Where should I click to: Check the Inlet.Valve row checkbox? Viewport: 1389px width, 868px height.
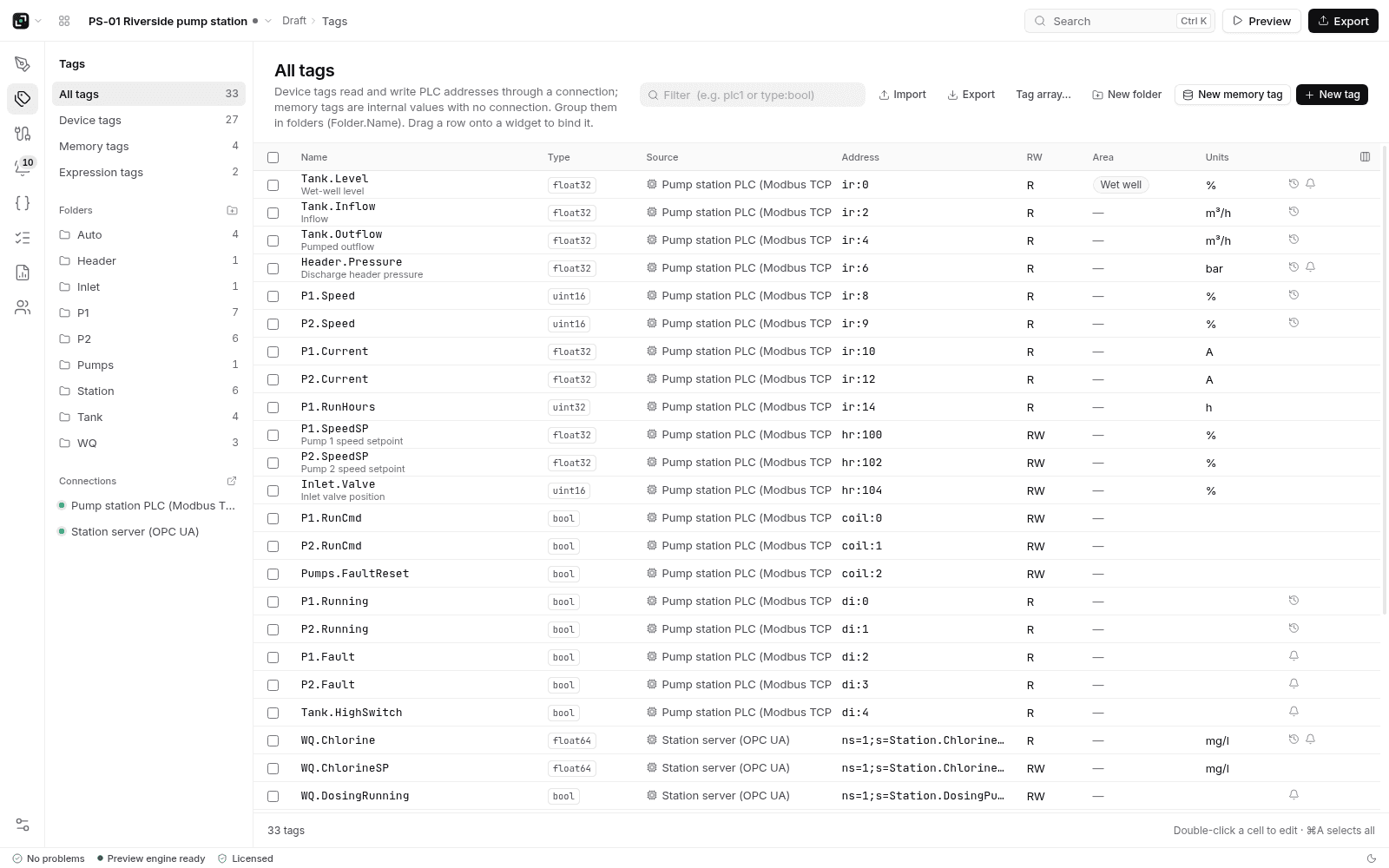click(x=273, y=490)
